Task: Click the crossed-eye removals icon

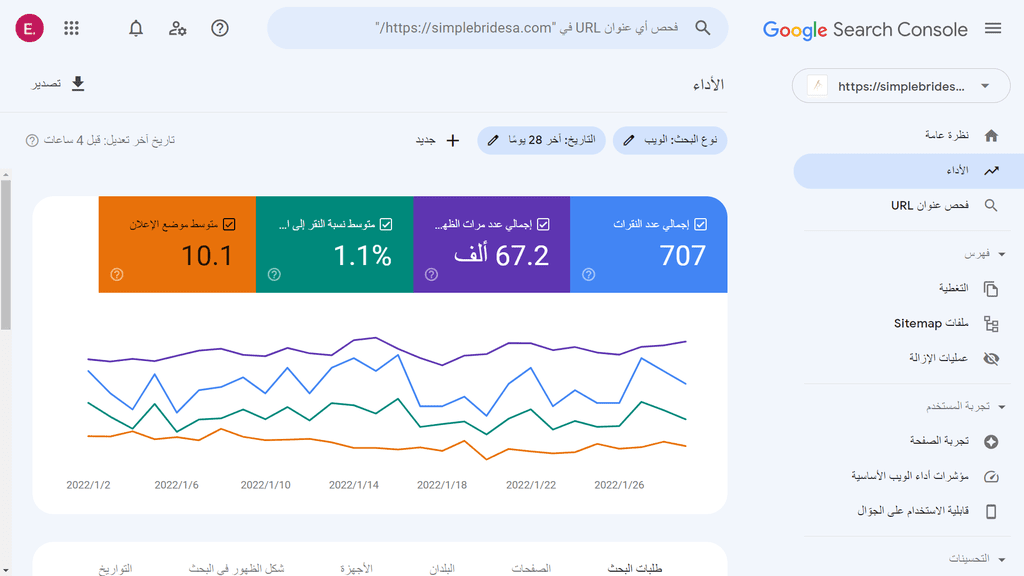Action: point(991,359)
